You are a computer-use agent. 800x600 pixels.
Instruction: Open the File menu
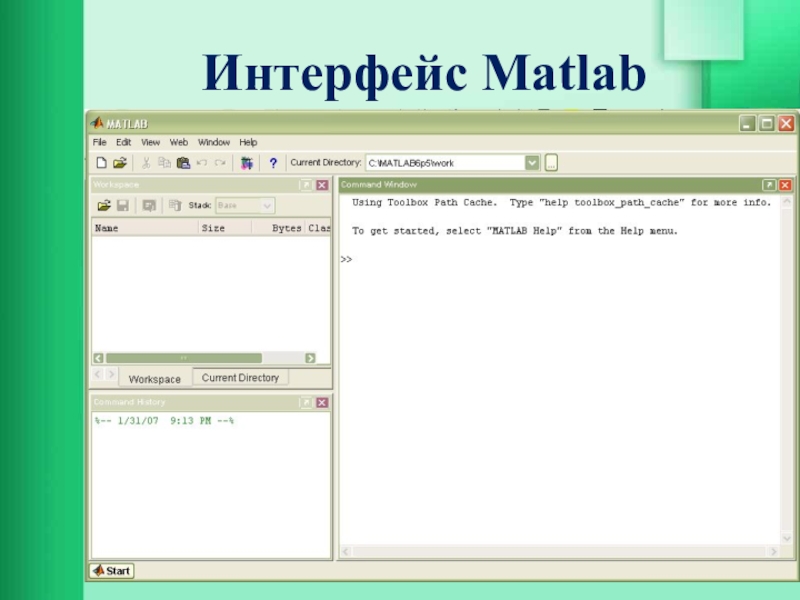click(99, 142)
